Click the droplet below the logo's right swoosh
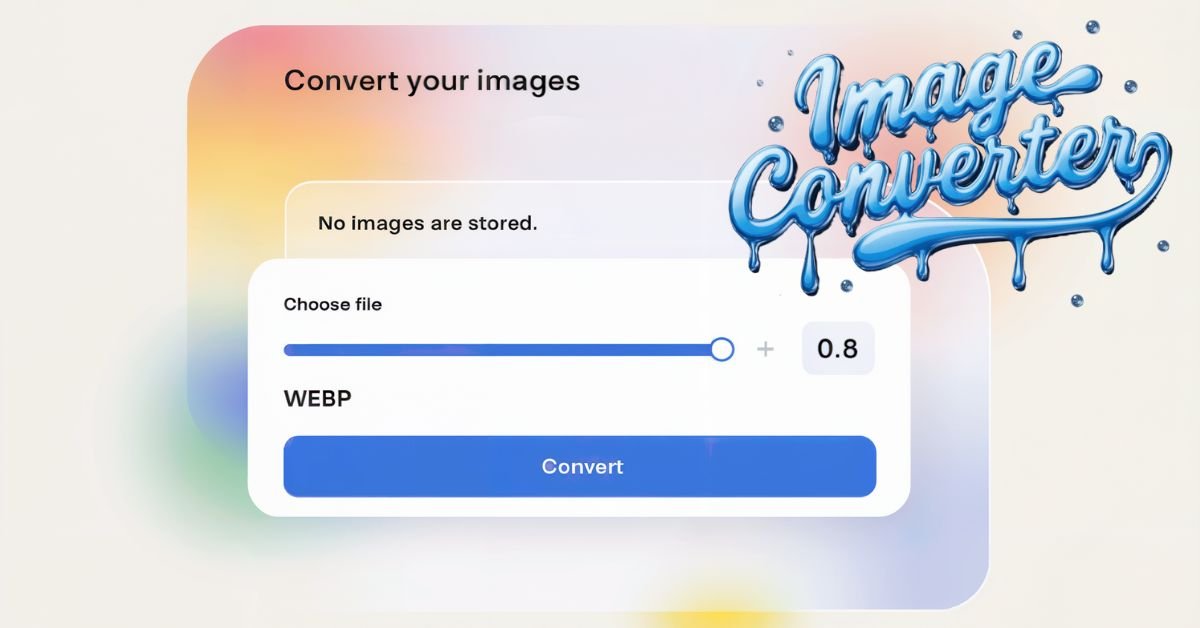Image resolution: width=1200 pixels, height=628 pixels. coord(1076,300)
